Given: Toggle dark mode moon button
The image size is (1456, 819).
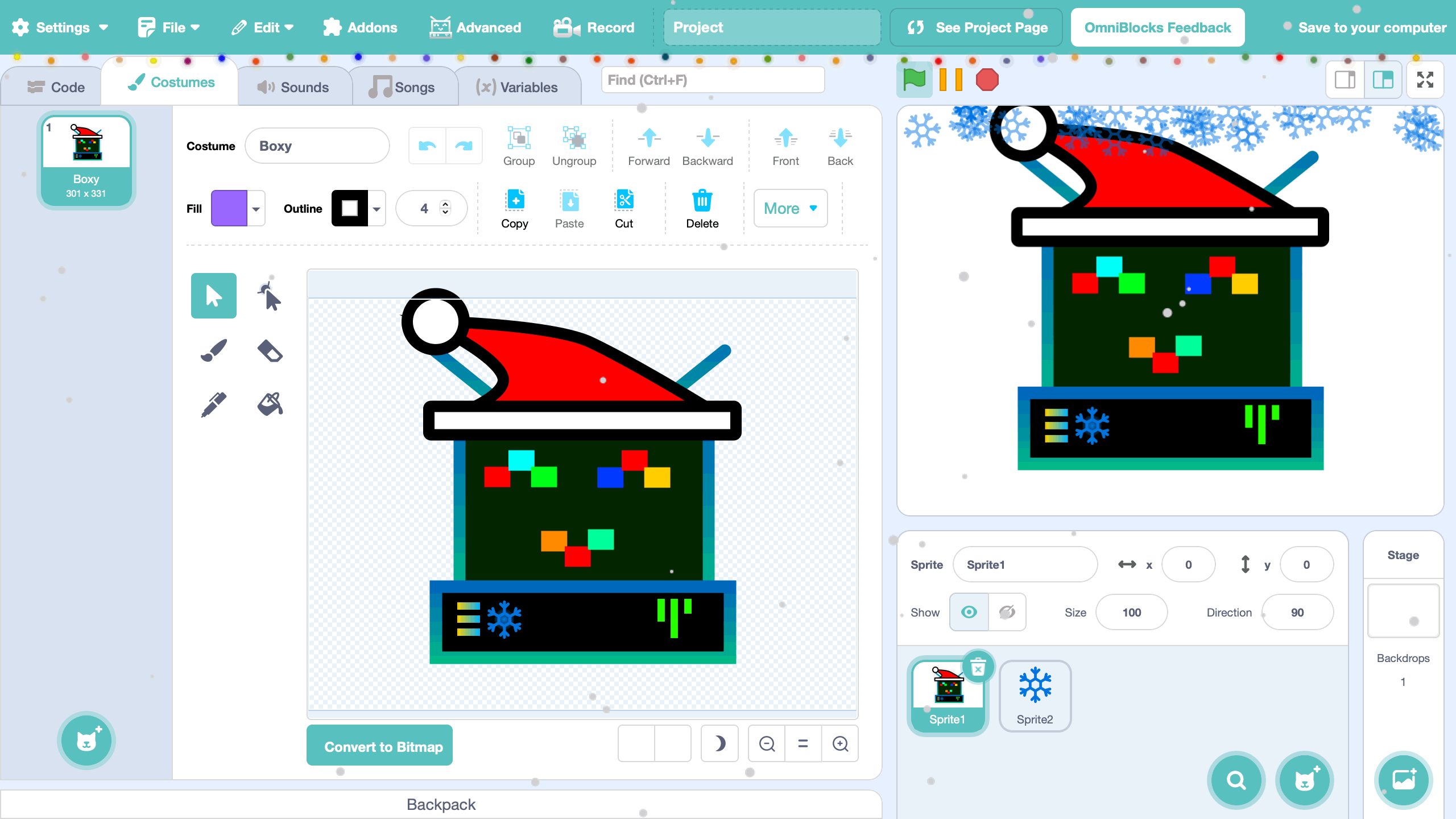Looking at the screenshot, I should tap(719, 743).
